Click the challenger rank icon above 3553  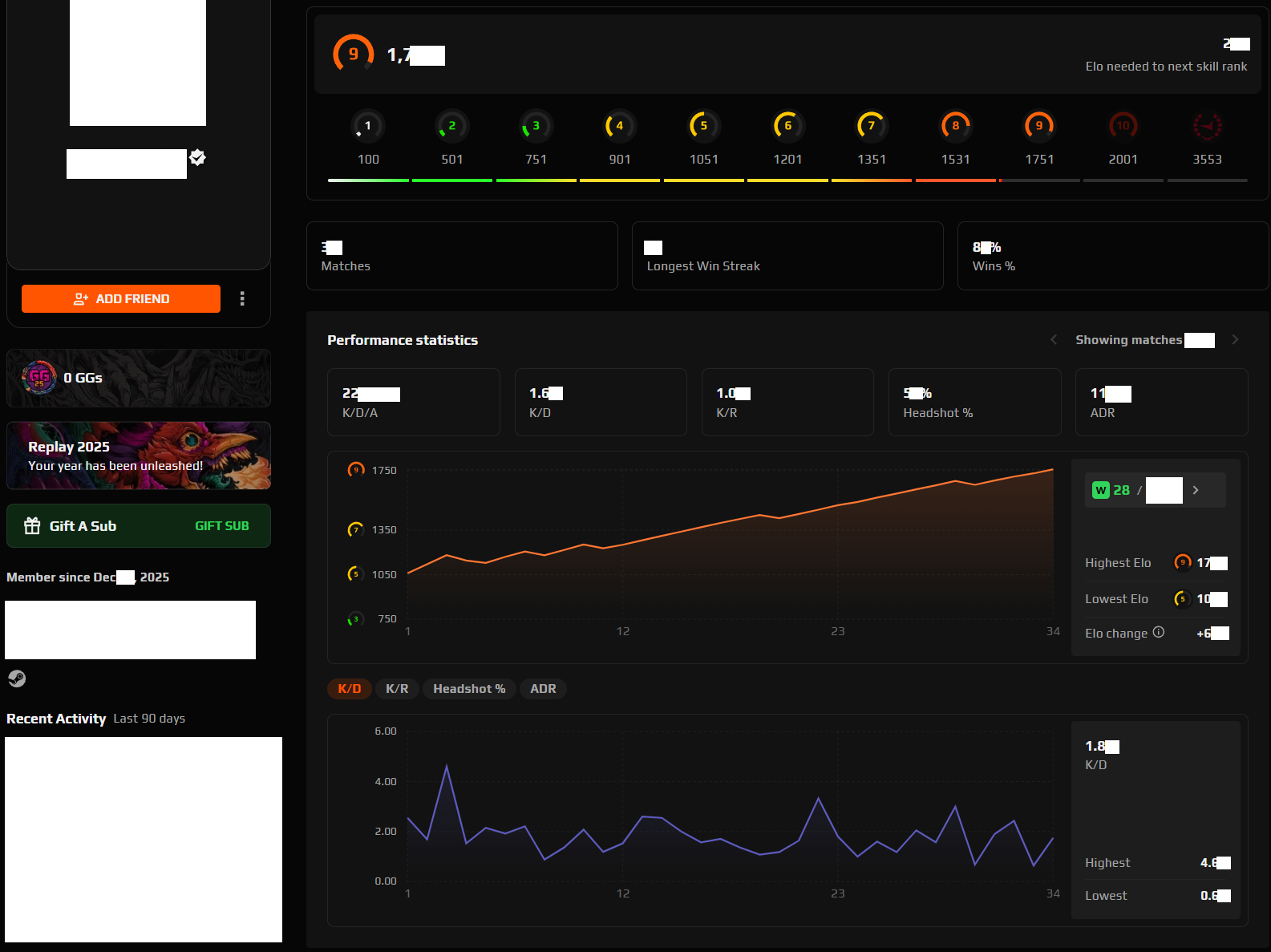tap(1207, 126)
